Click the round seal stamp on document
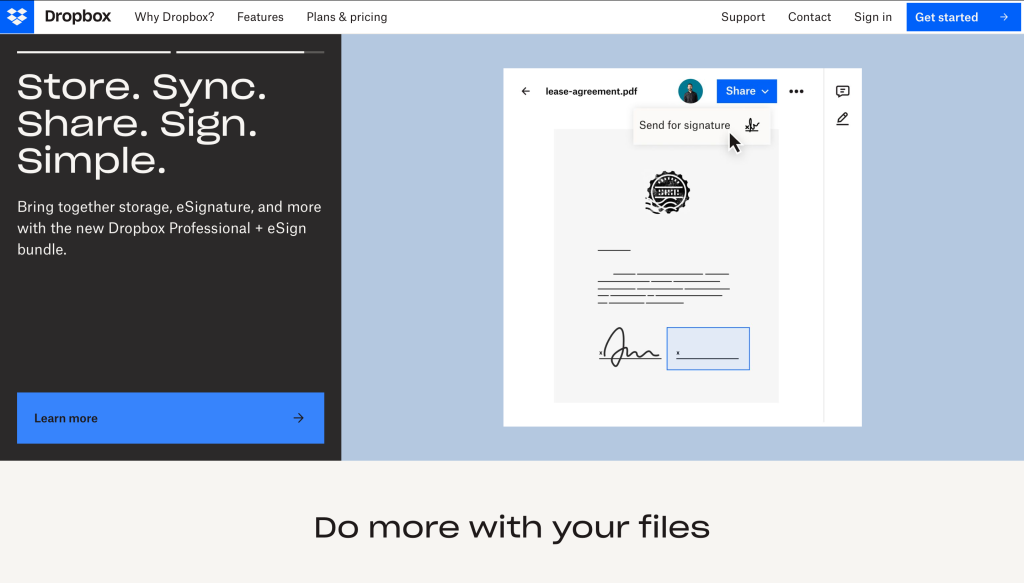The height and width of the screenshot is (583, 1024). point(667,193)
